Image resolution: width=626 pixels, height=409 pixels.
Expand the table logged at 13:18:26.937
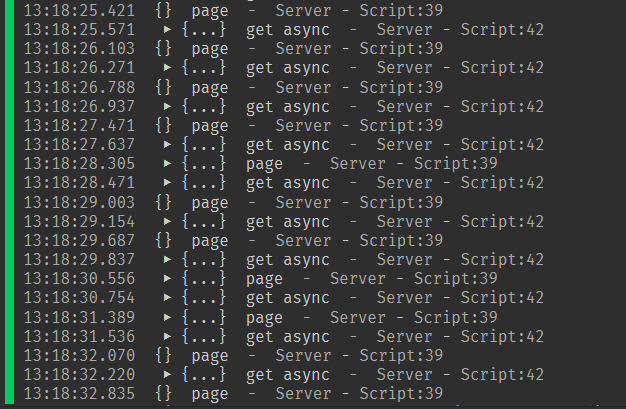167,107
